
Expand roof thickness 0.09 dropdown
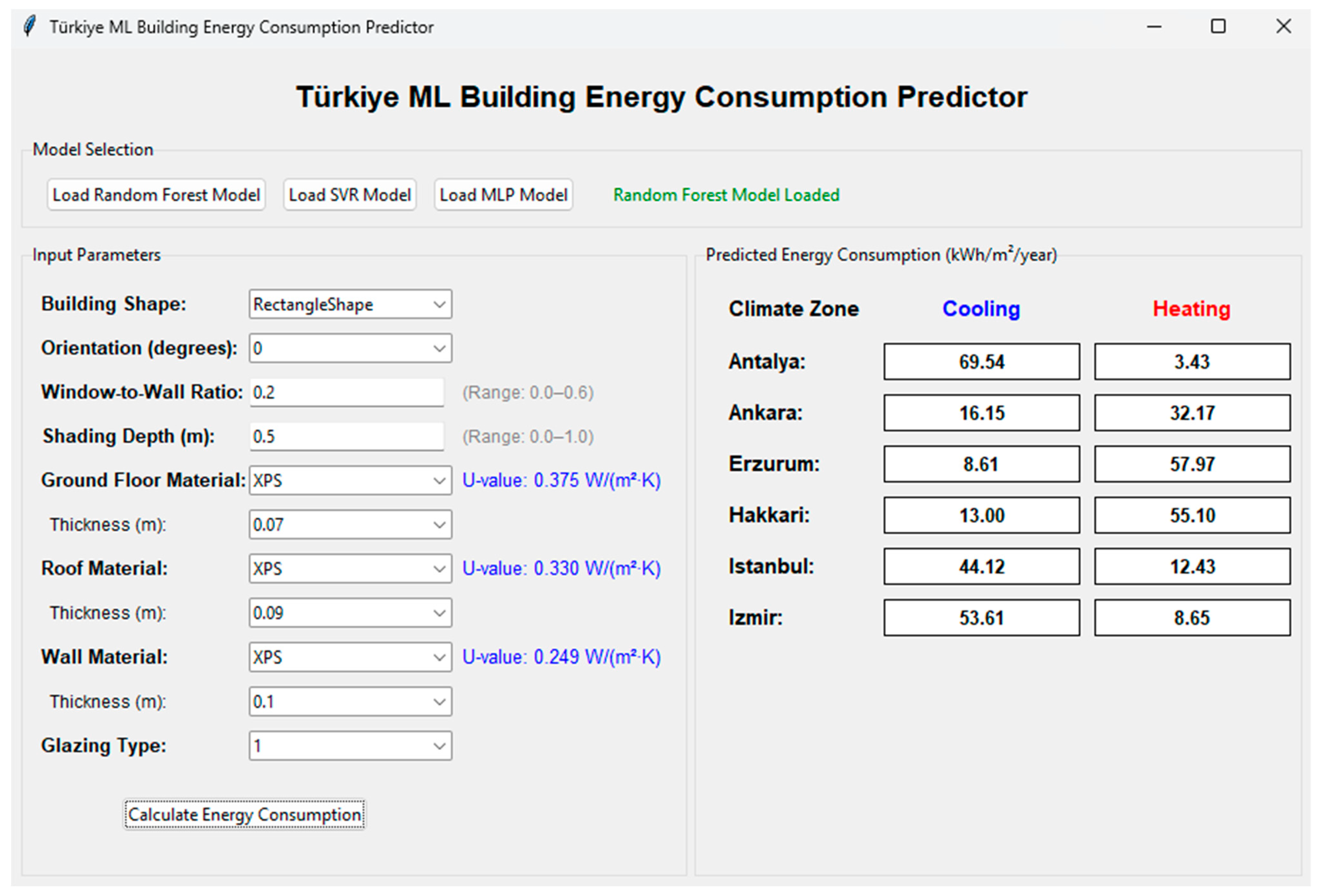439,613
